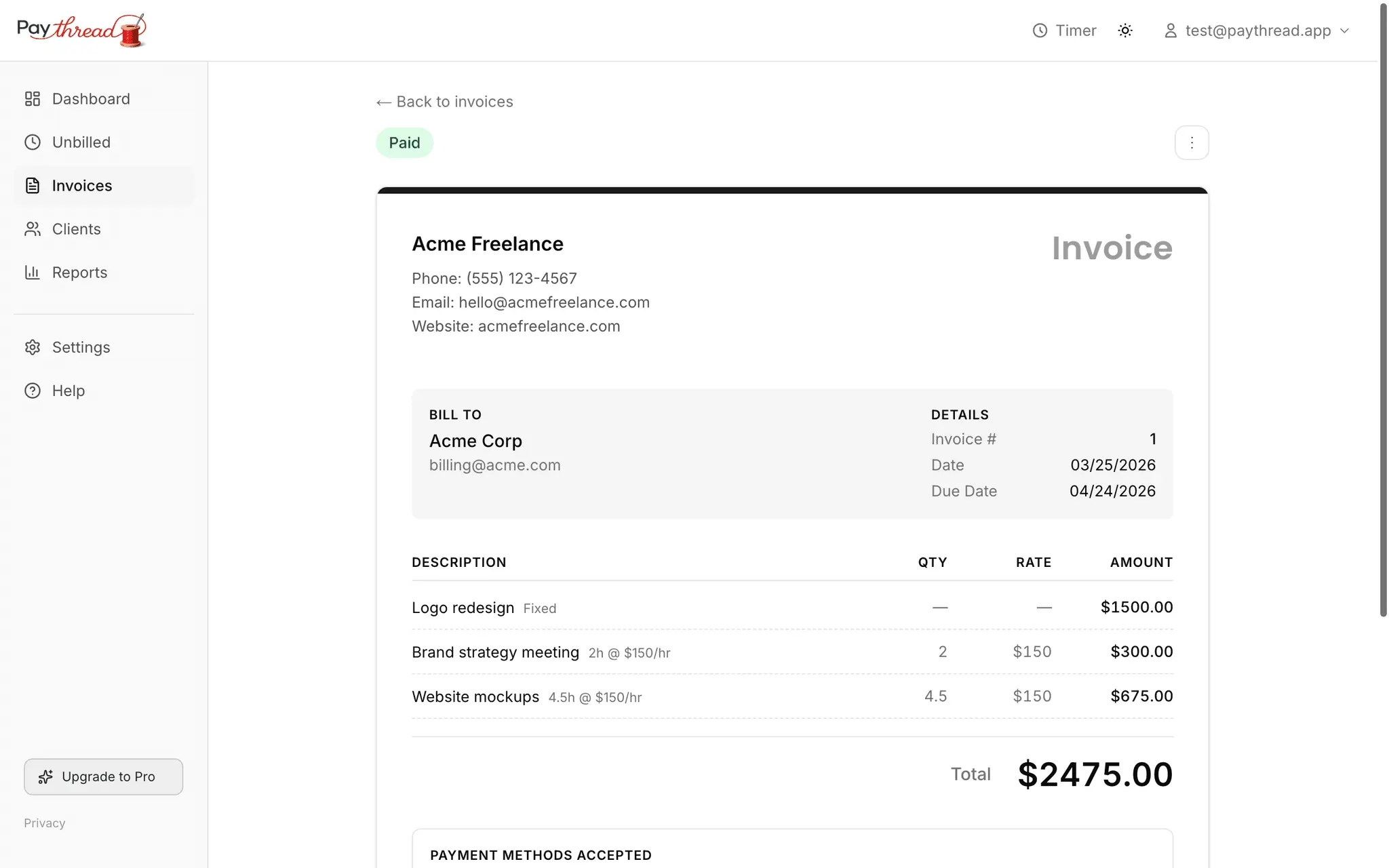Click the Acme Corp client name
Image resolution: width=1389 pixels, height=868 pixels.
pos(475,441)
